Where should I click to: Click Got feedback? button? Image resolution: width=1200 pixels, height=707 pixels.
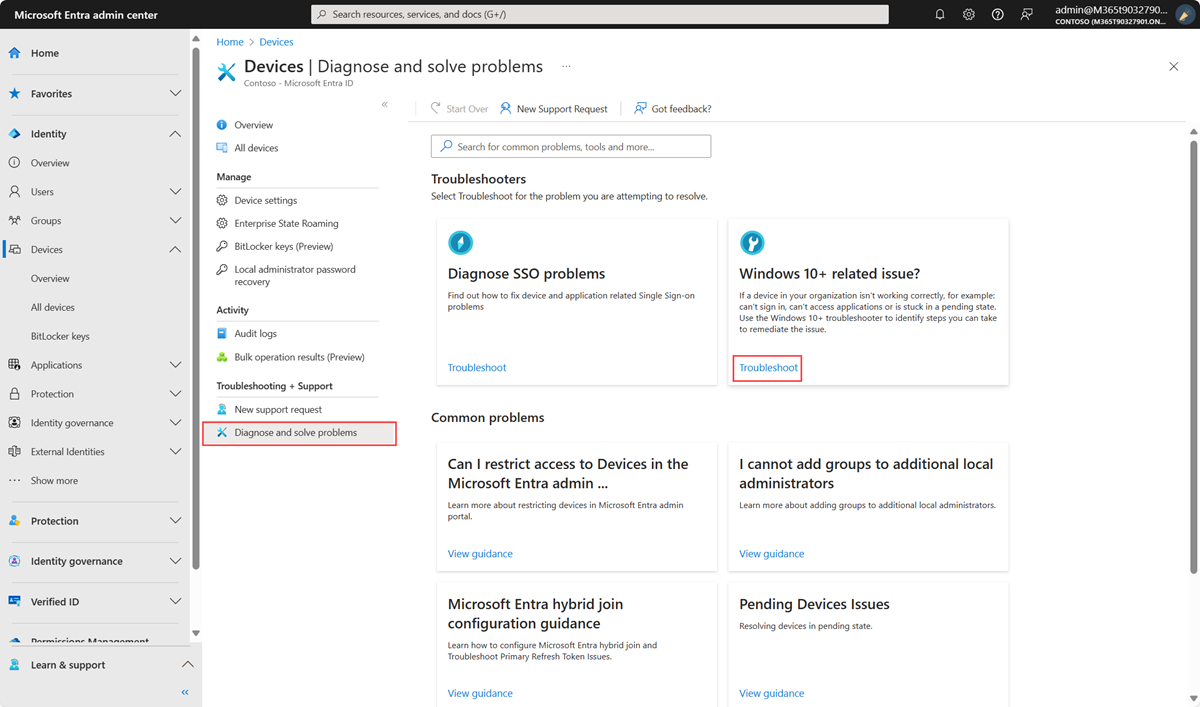click(673, 108)
